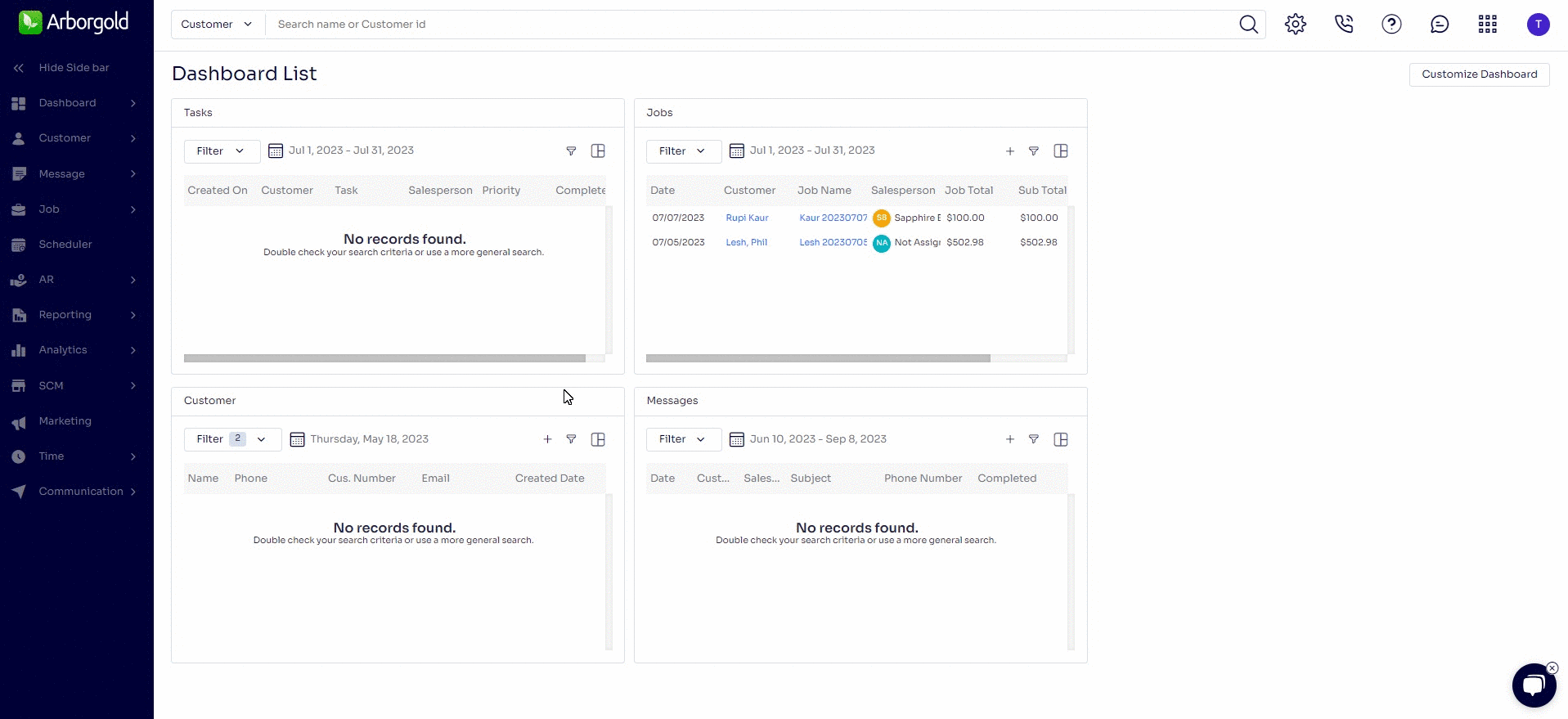Open the help question mark icon

1391,25
